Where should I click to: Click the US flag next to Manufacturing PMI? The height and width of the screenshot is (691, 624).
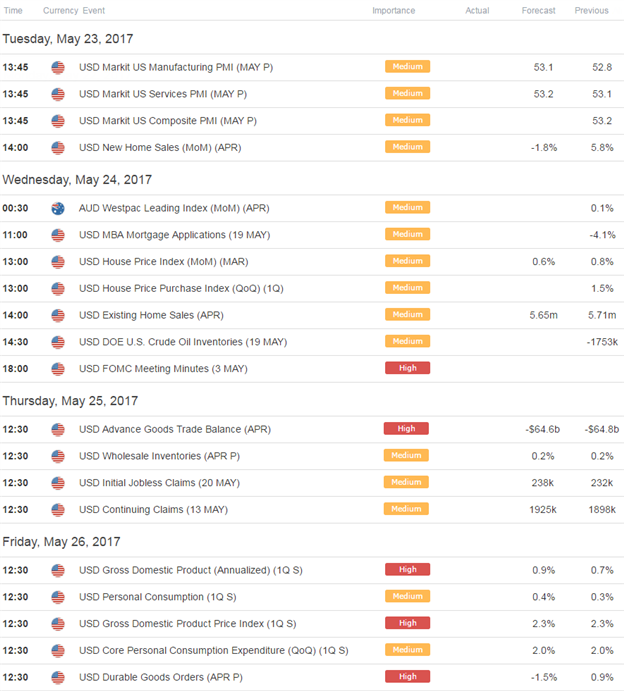(x=58, y=67)
